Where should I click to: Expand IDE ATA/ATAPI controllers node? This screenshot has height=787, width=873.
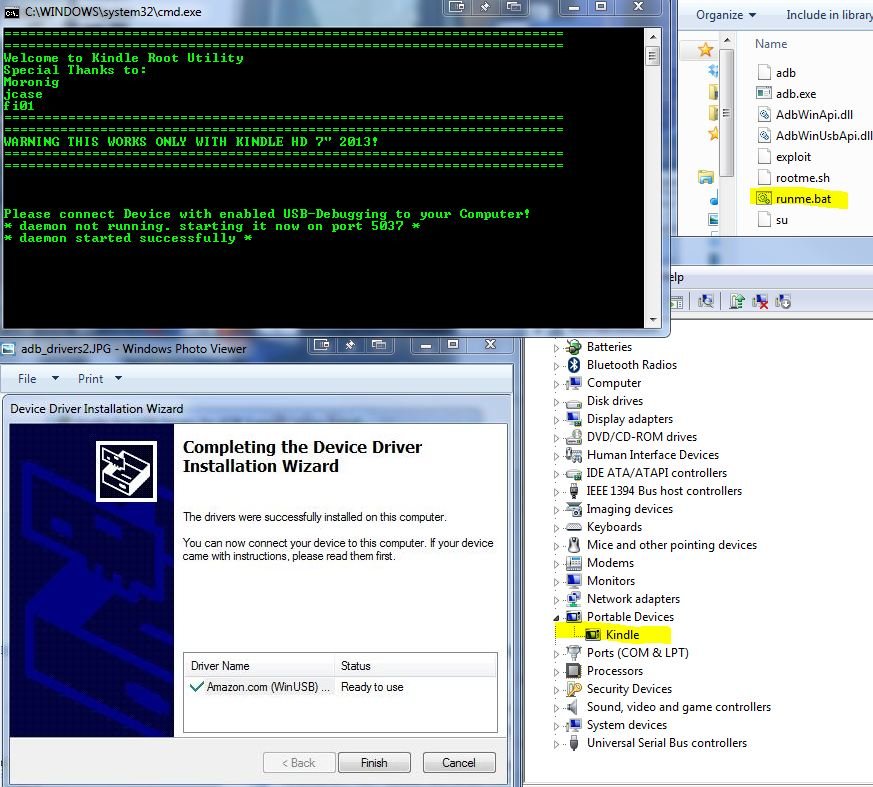pyautogui.click(x=556, y=475)
